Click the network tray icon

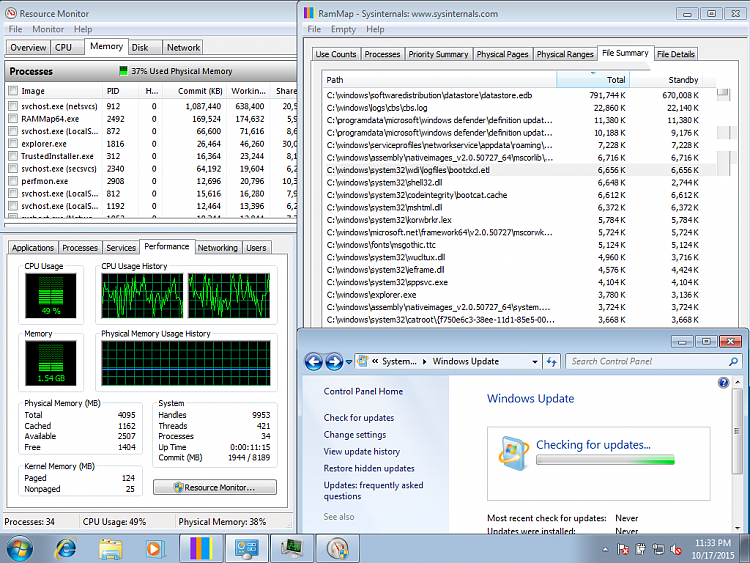click(658, 549)
